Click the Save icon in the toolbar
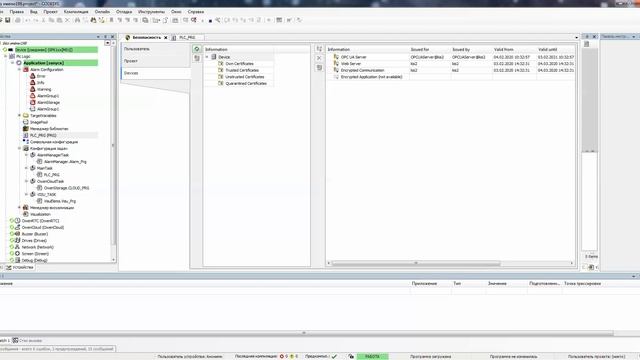This screenshot has height=360, width=640. (x=8, y=20)
